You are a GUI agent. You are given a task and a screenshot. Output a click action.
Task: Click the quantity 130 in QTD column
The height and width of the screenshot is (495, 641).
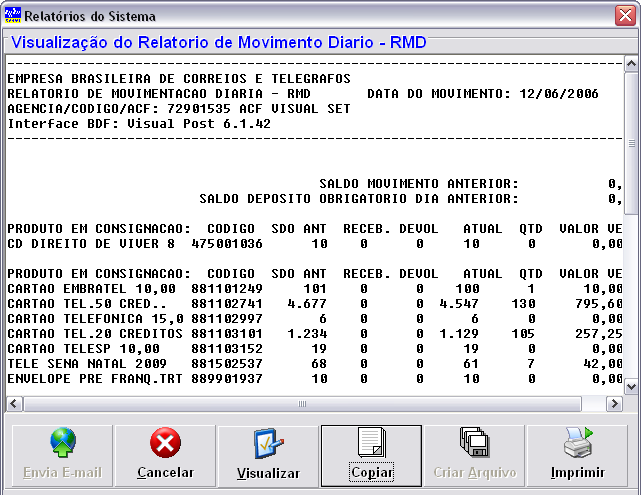click(x=523, y=304)
